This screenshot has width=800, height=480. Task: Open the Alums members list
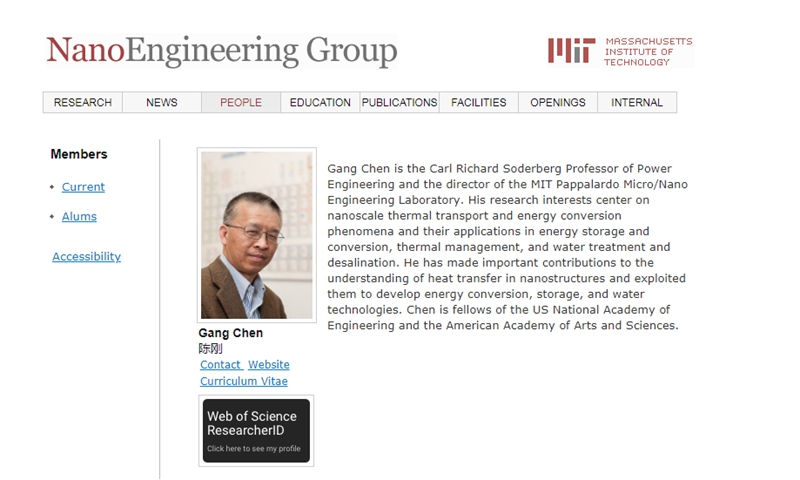click(79, 216)
